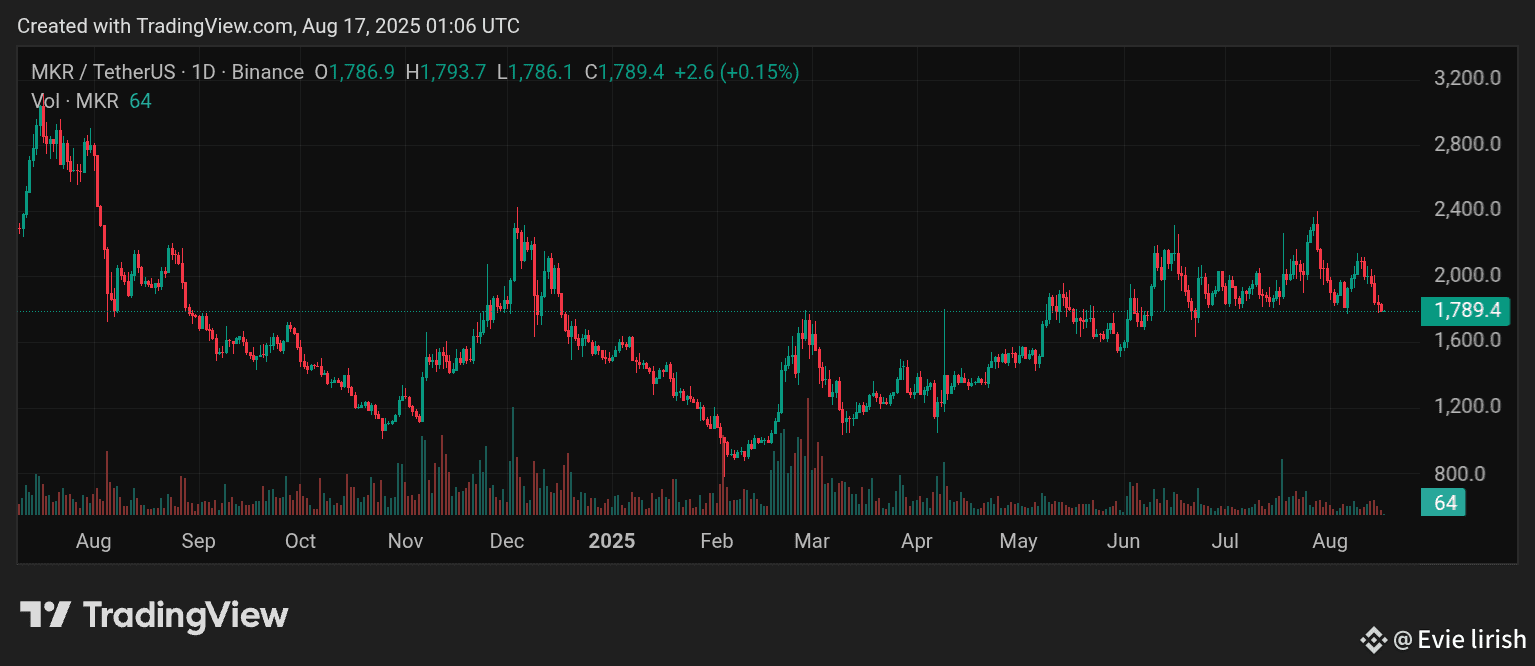The height and width of the screenshot is (666, 1535).
Task: Click the high price H1,793.7
Action: pos(445,72)
